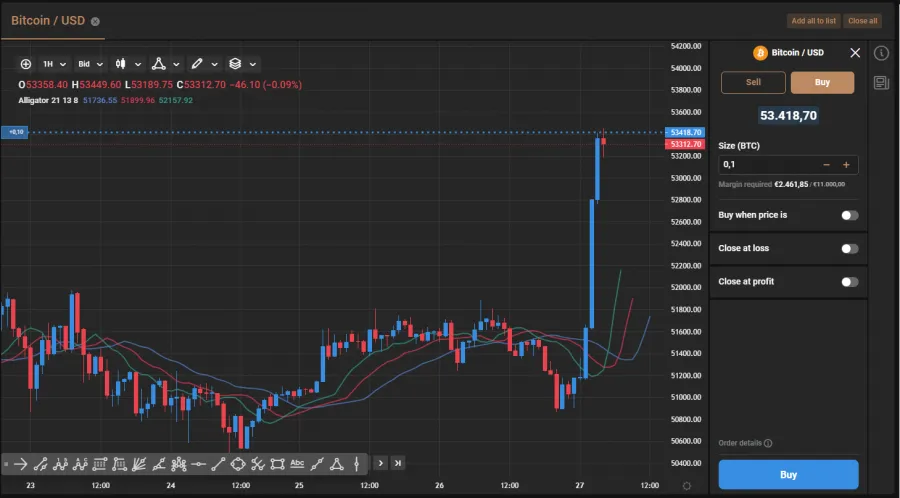
Task: Select the trend angle tool
Action: coord(160,464)
